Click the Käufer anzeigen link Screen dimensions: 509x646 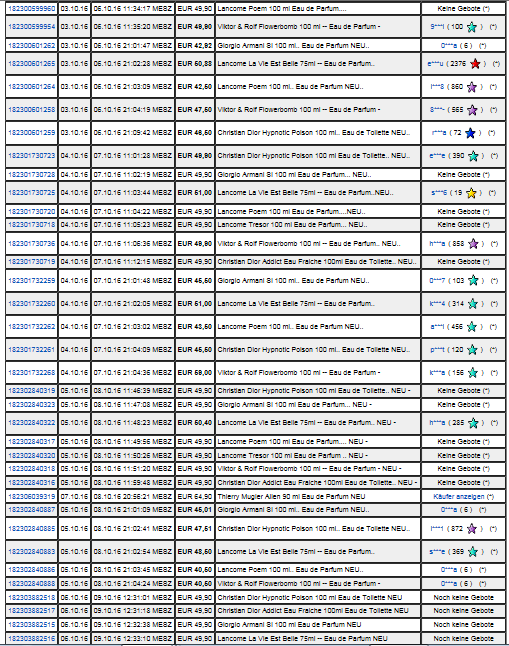point(459,496)
